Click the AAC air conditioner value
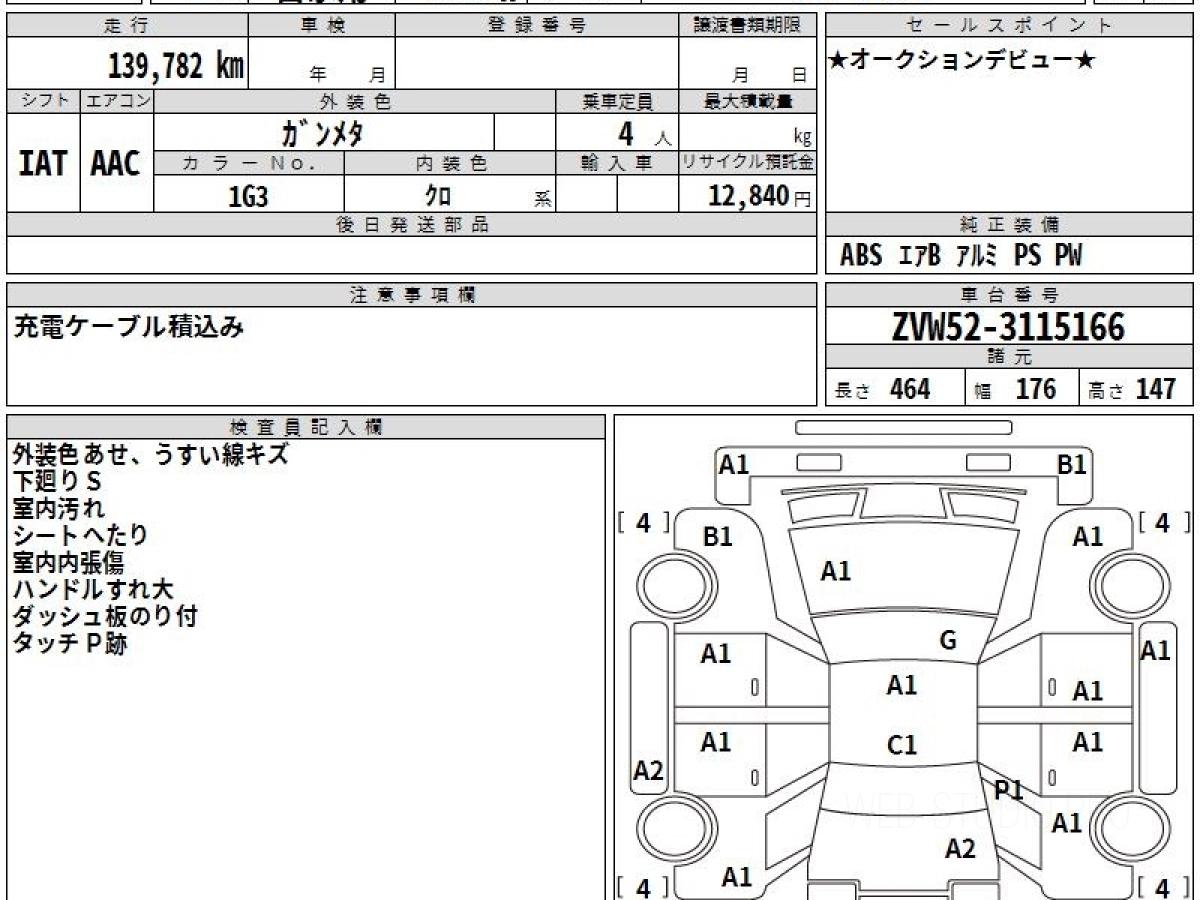 coord(116,163)
